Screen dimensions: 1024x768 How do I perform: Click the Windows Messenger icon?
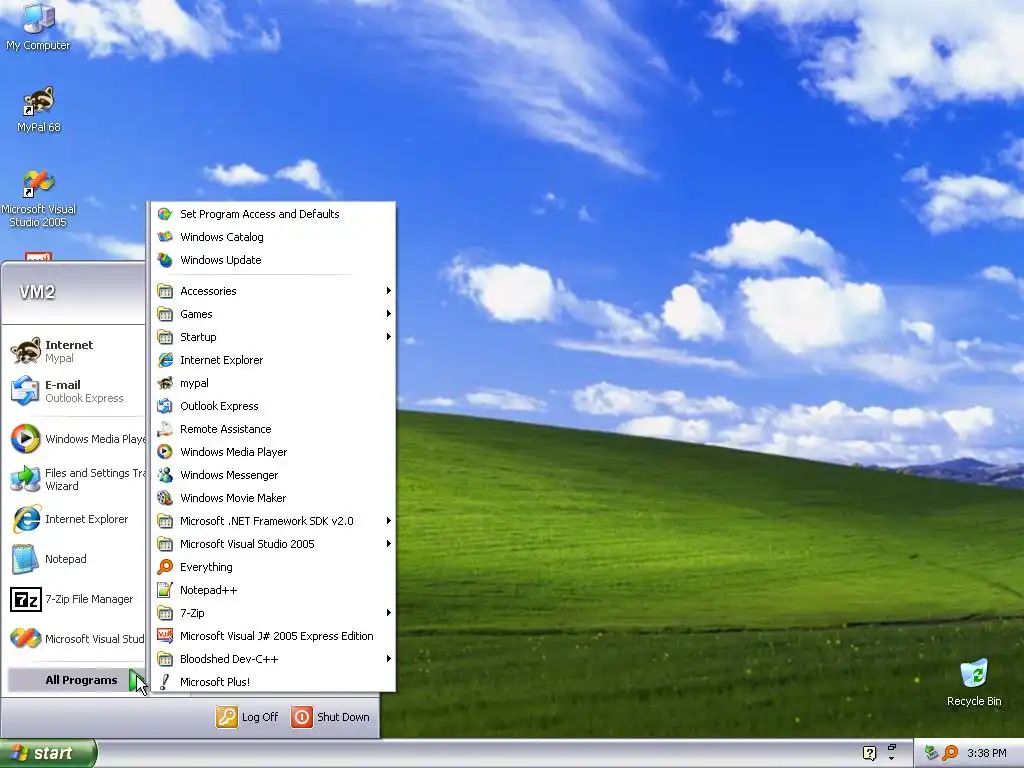pos(165,475)
